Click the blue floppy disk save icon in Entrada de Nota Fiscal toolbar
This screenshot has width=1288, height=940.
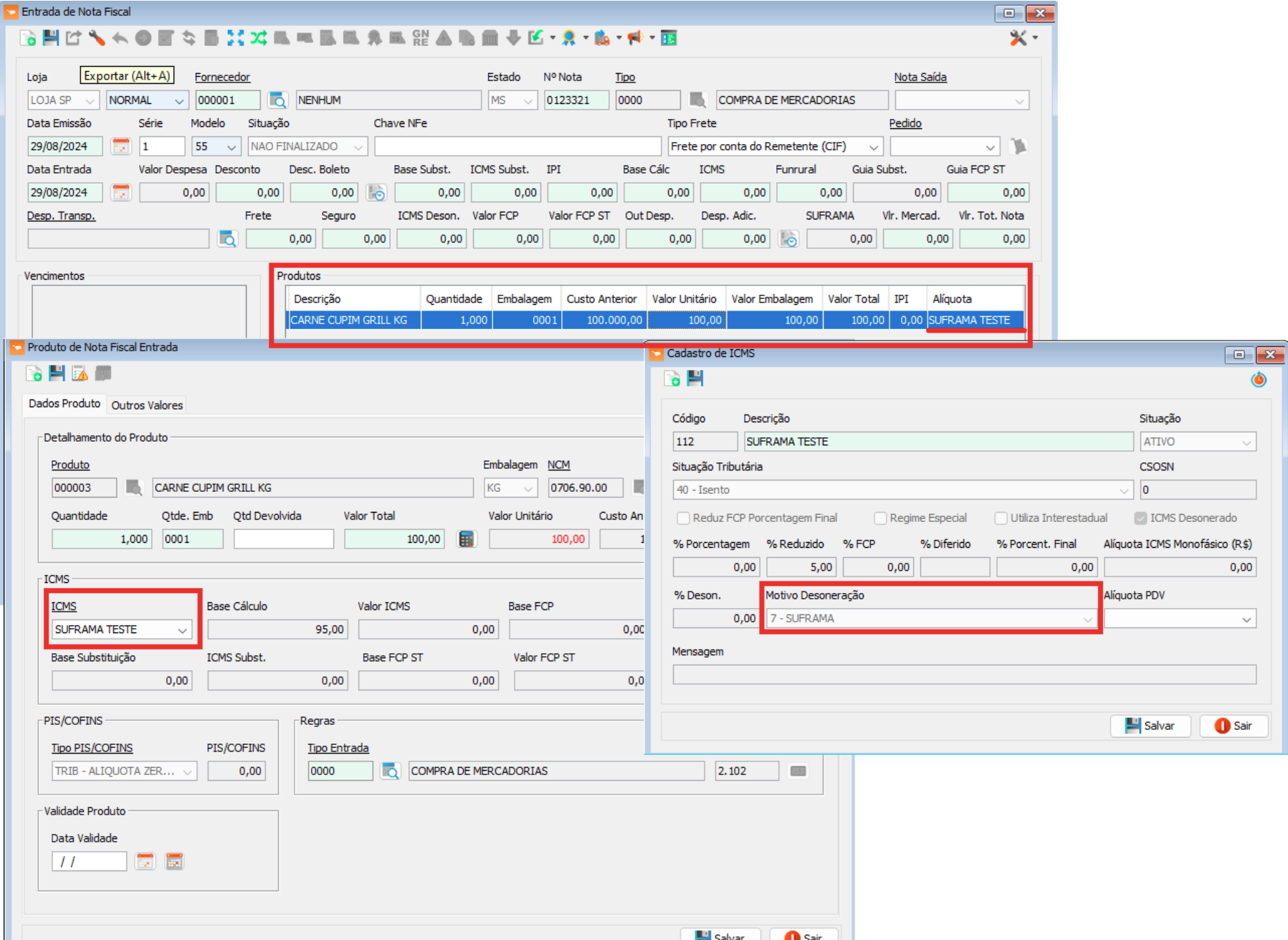coord(51,38)
